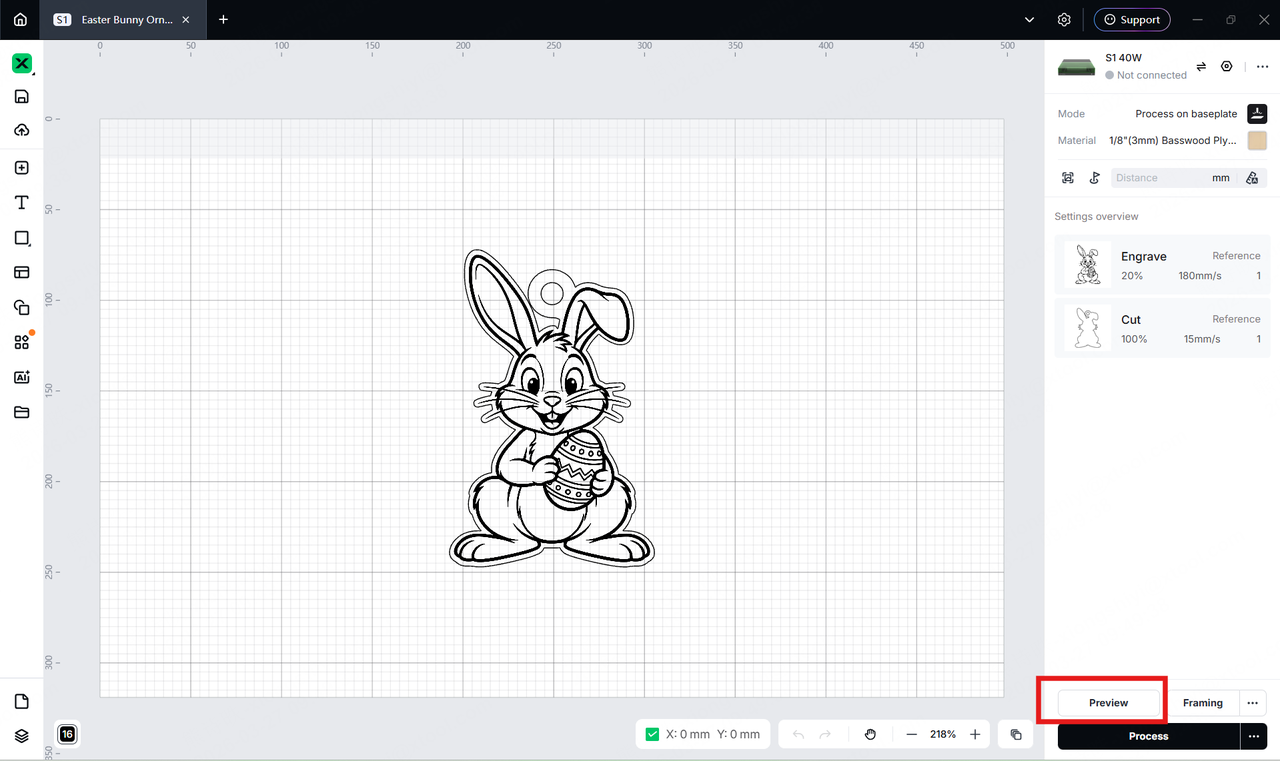The image size is (1280, 761).
Task: Open the Framing more options ellipsis
Action: click(1253, 703)
